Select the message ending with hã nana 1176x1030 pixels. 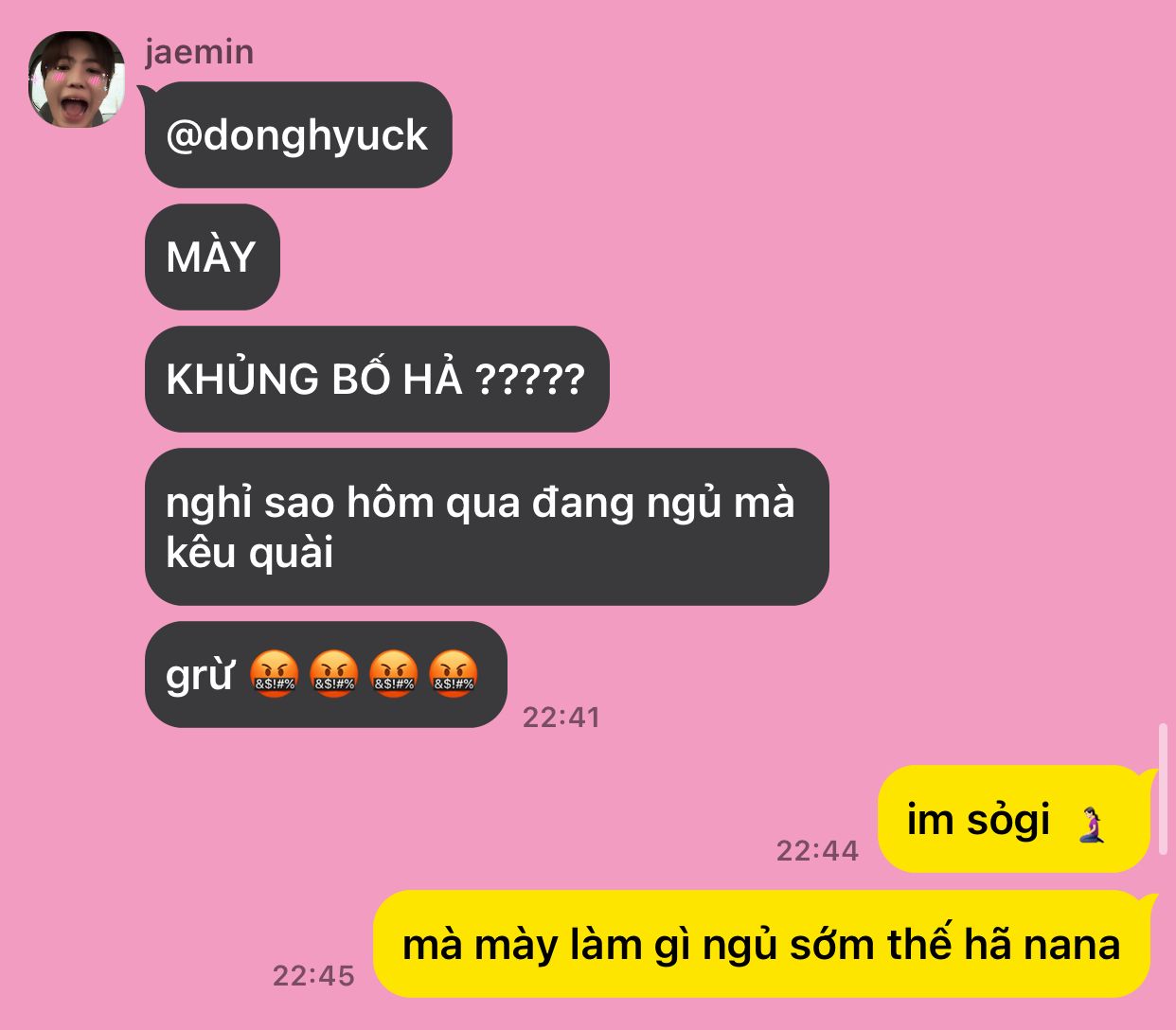tap(762, 944)
